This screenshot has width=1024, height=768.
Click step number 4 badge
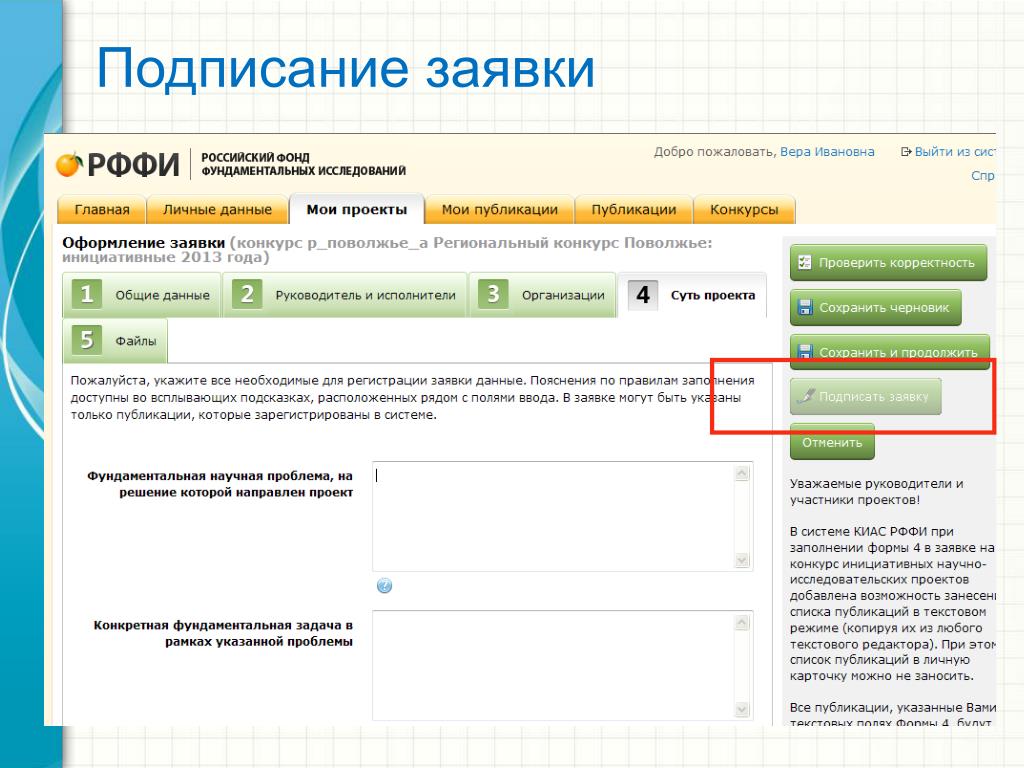(643, 295)
